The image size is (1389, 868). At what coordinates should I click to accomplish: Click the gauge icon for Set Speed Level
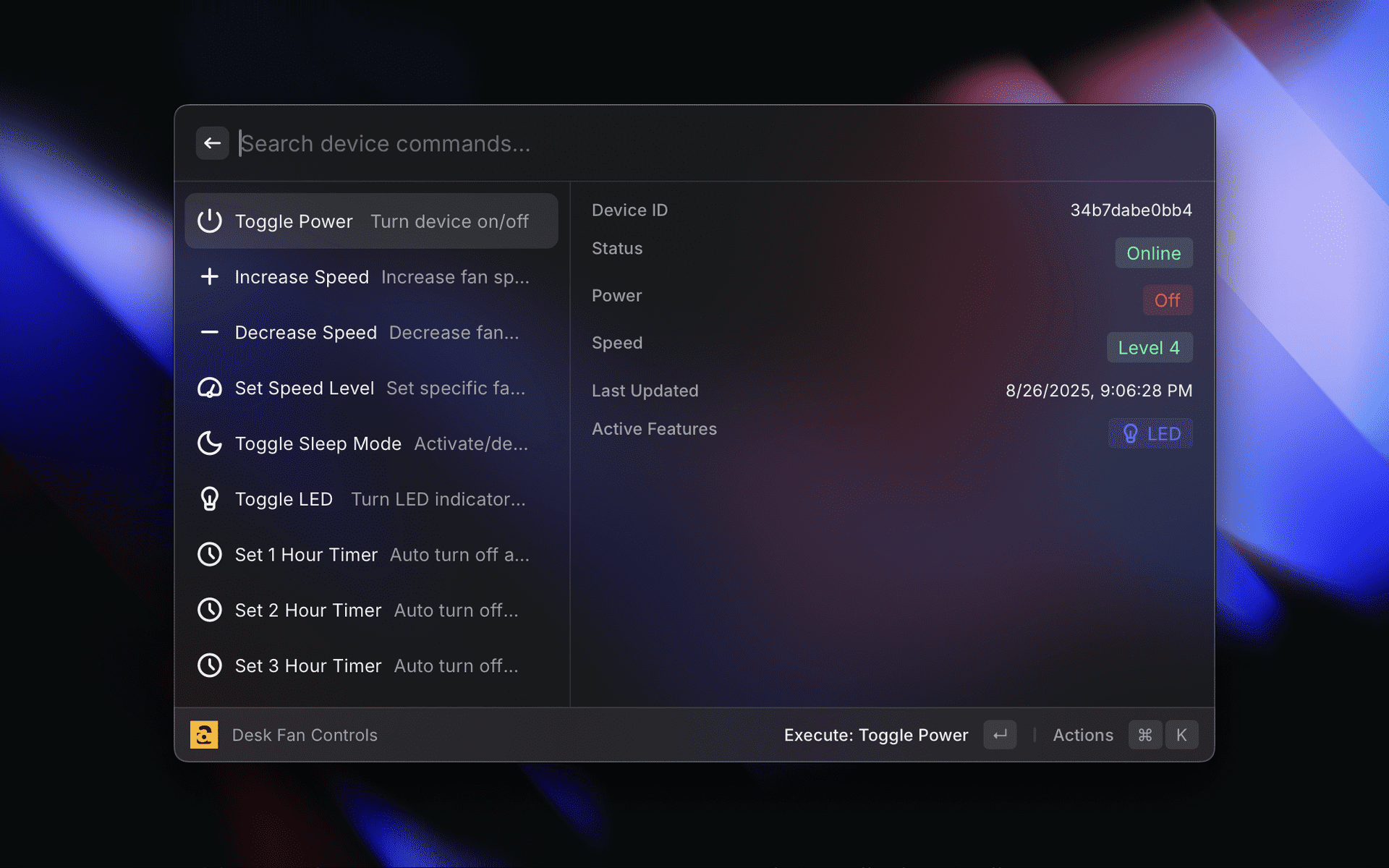click(209, 388)
